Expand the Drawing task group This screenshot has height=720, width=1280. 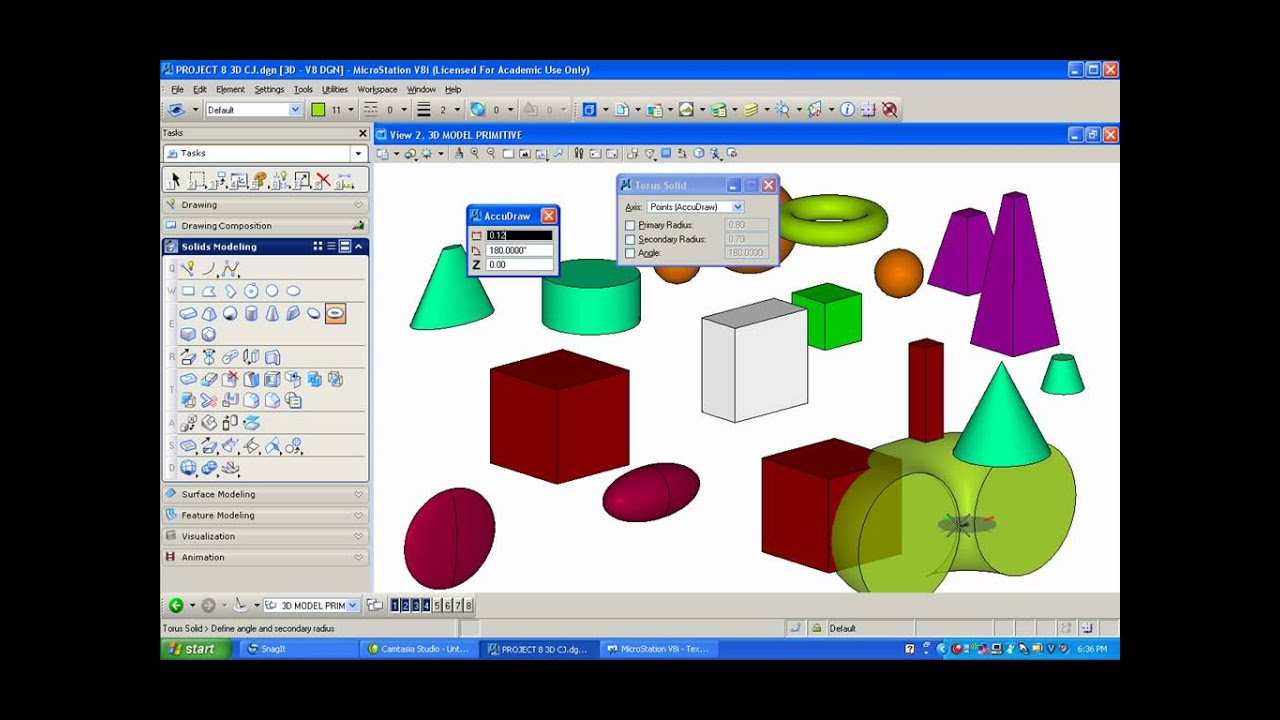pyautogui.click(x=265, y=204)
